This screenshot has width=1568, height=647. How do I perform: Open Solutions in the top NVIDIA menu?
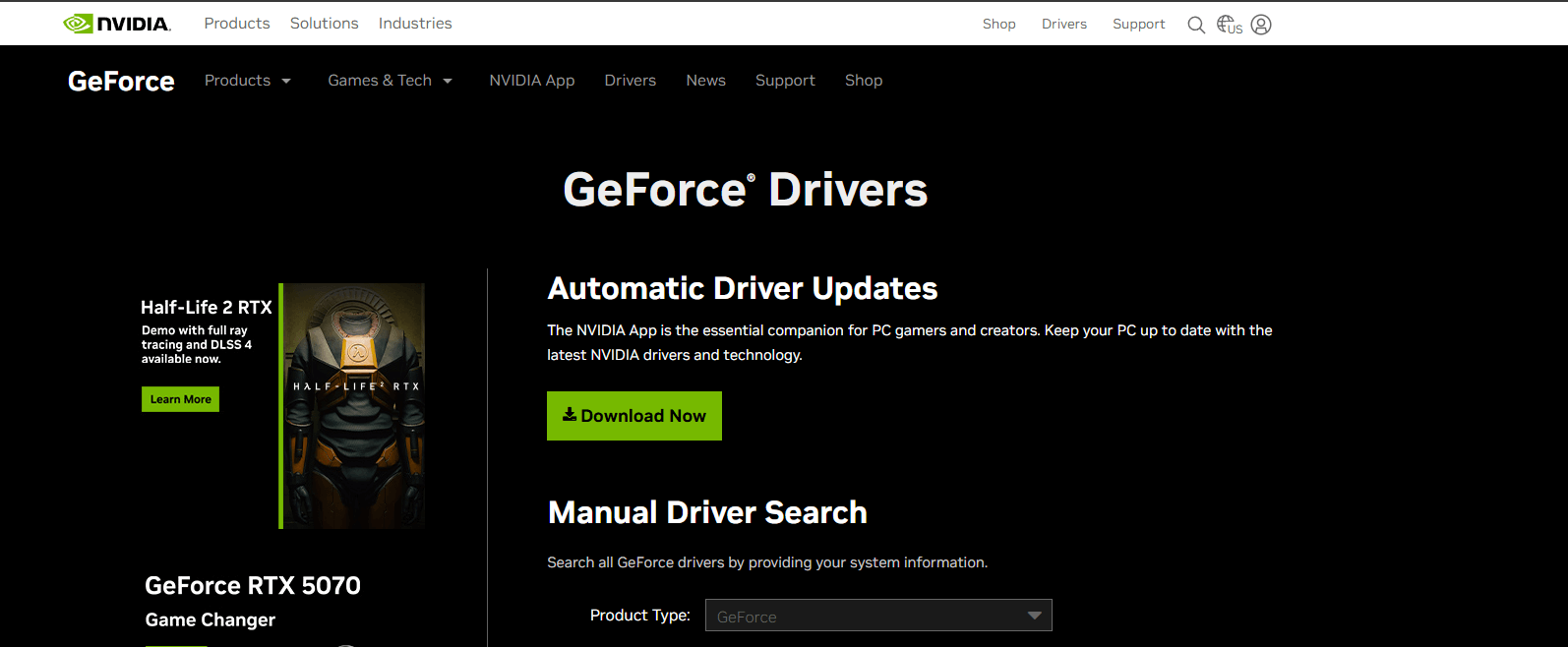(324, 24)
